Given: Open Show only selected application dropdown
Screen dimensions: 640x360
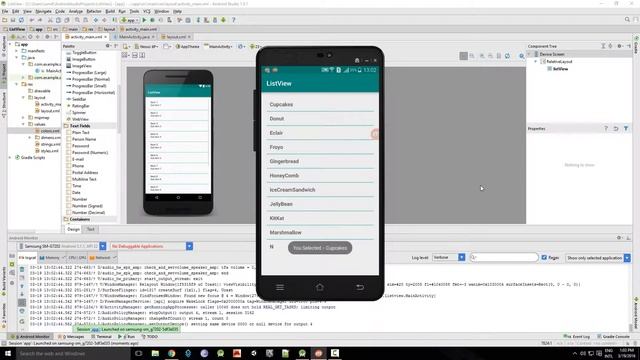Looking at the screenshot, I should point(598,258).
